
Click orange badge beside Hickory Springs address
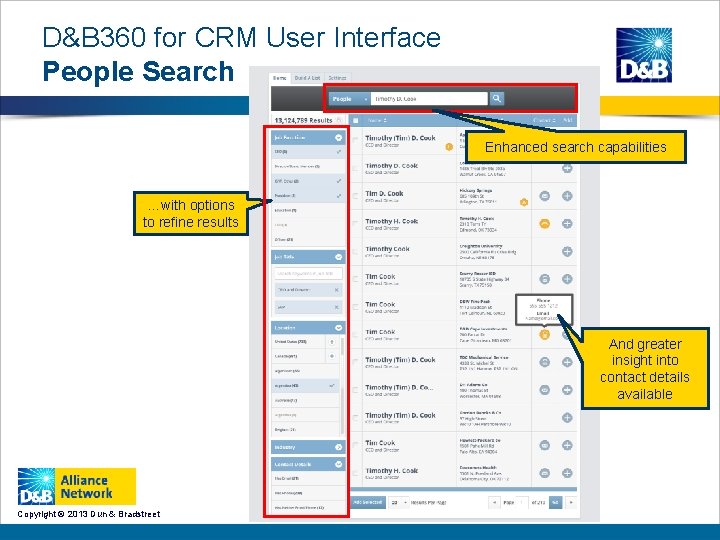pos(523,202)
